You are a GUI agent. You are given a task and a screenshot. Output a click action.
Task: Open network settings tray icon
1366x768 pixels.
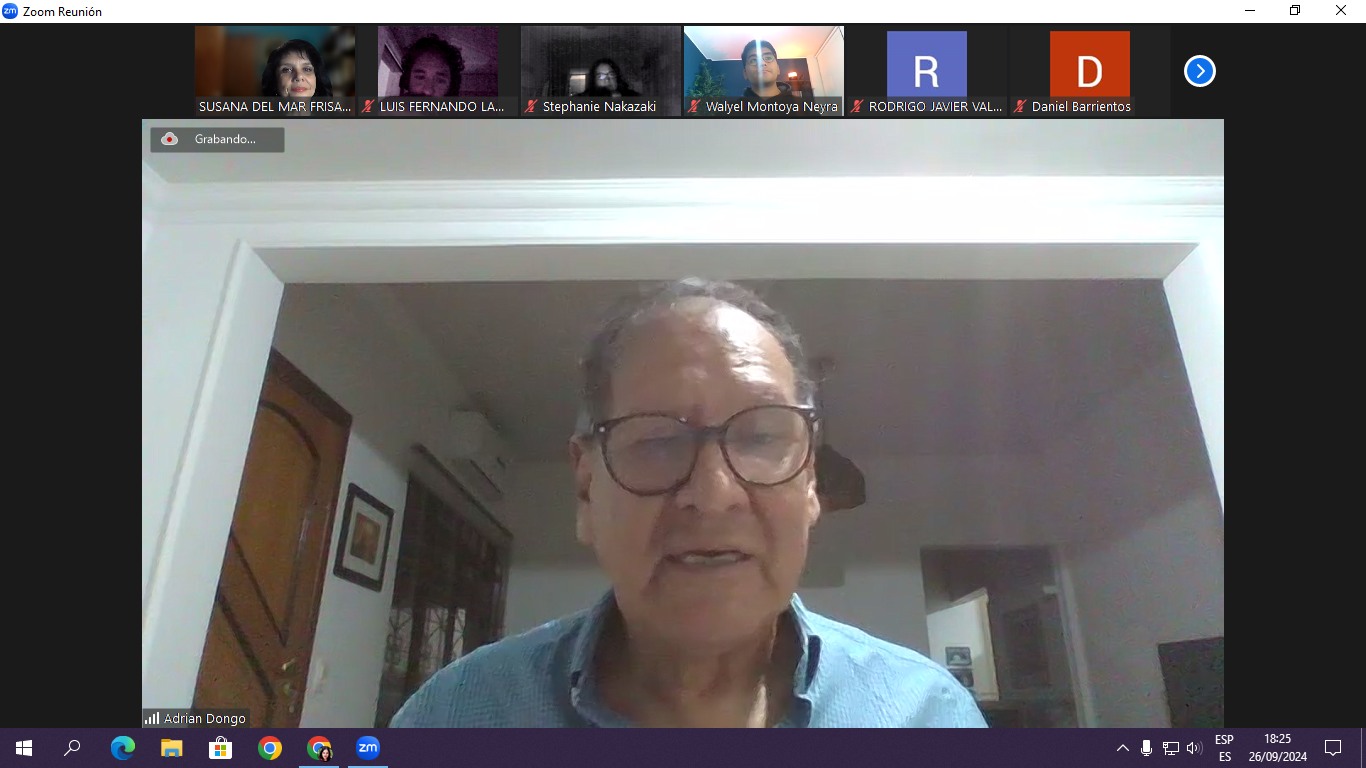coord(1170,748)
